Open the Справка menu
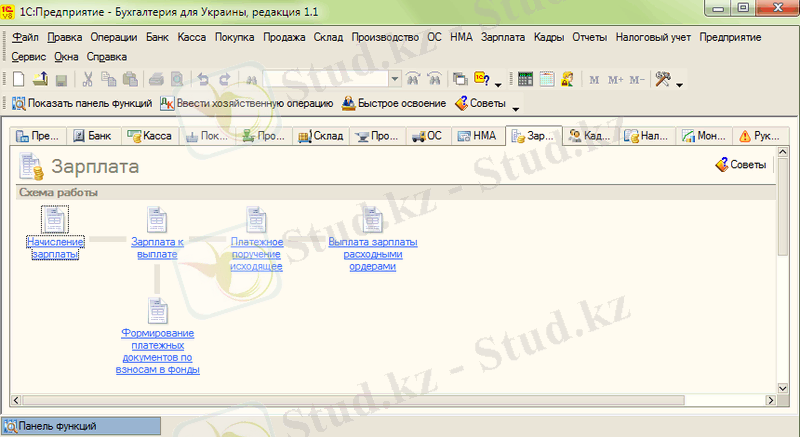 click(107, 57)
